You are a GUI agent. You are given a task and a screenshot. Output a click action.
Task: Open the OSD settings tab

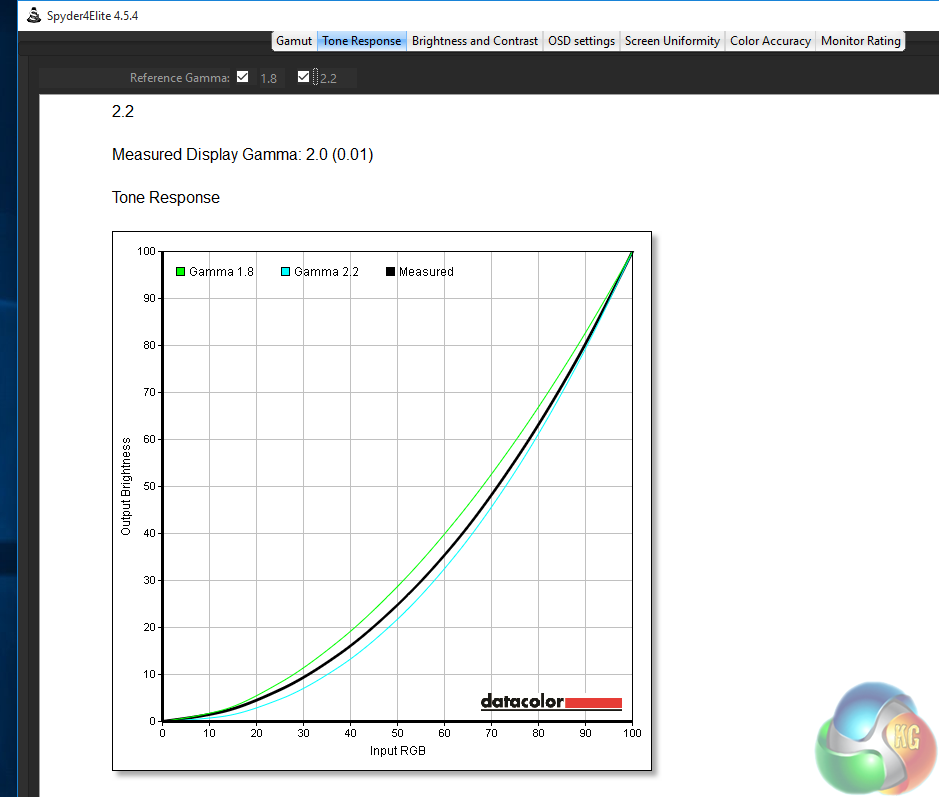click(581, 41)
